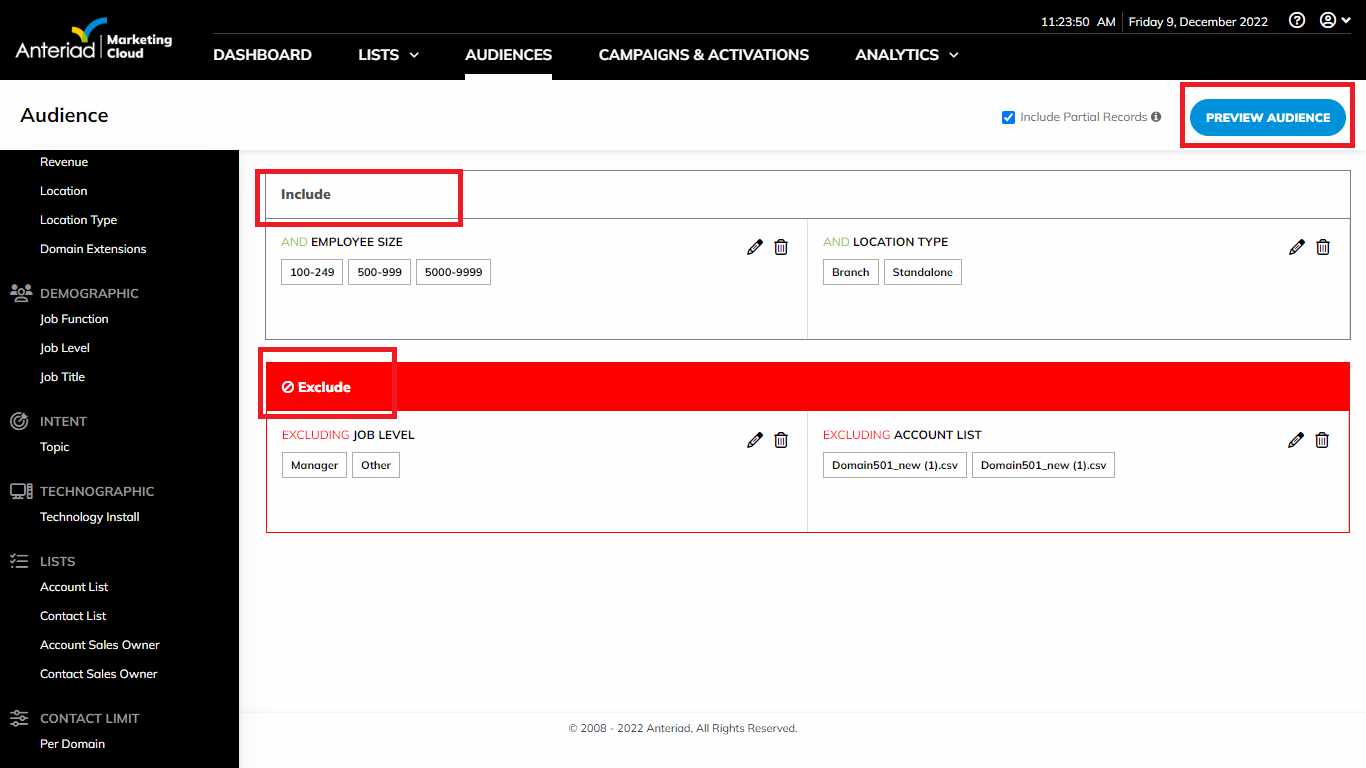Open the Audiences tab

pos(508,55)
